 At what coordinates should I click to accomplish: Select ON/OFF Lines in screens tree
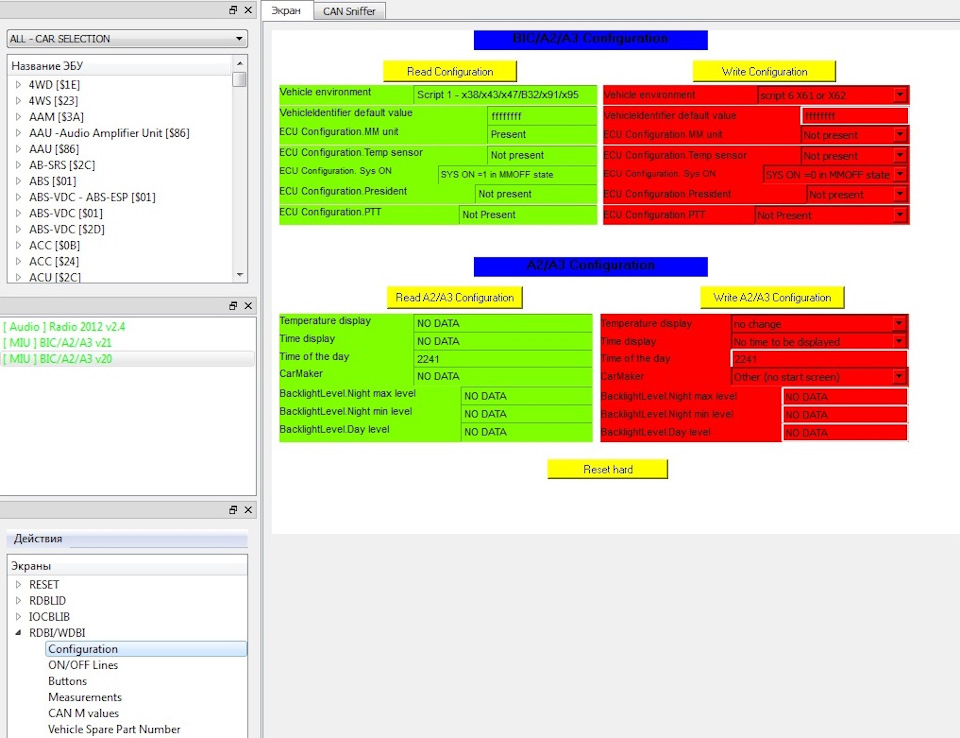tap(83, 665)
